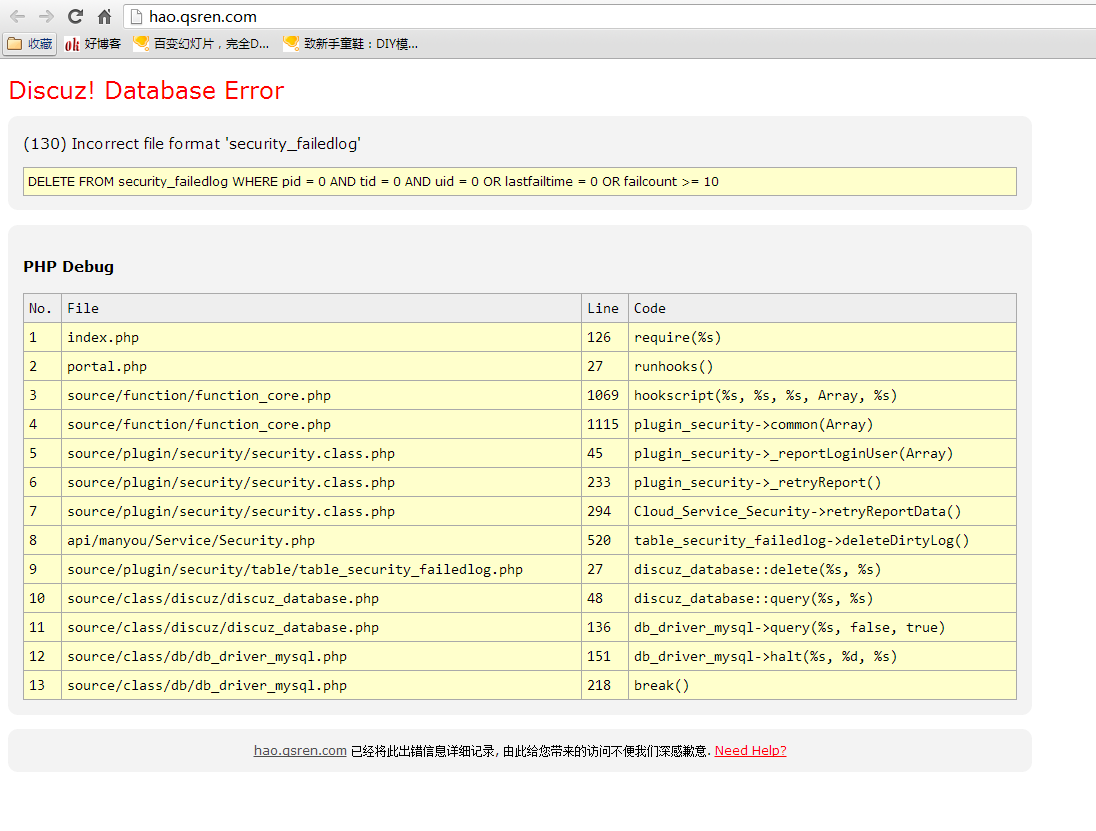This screenshot has width=1096, height=831.
Task: Click the browser Forward arrow
Action: 46,16
